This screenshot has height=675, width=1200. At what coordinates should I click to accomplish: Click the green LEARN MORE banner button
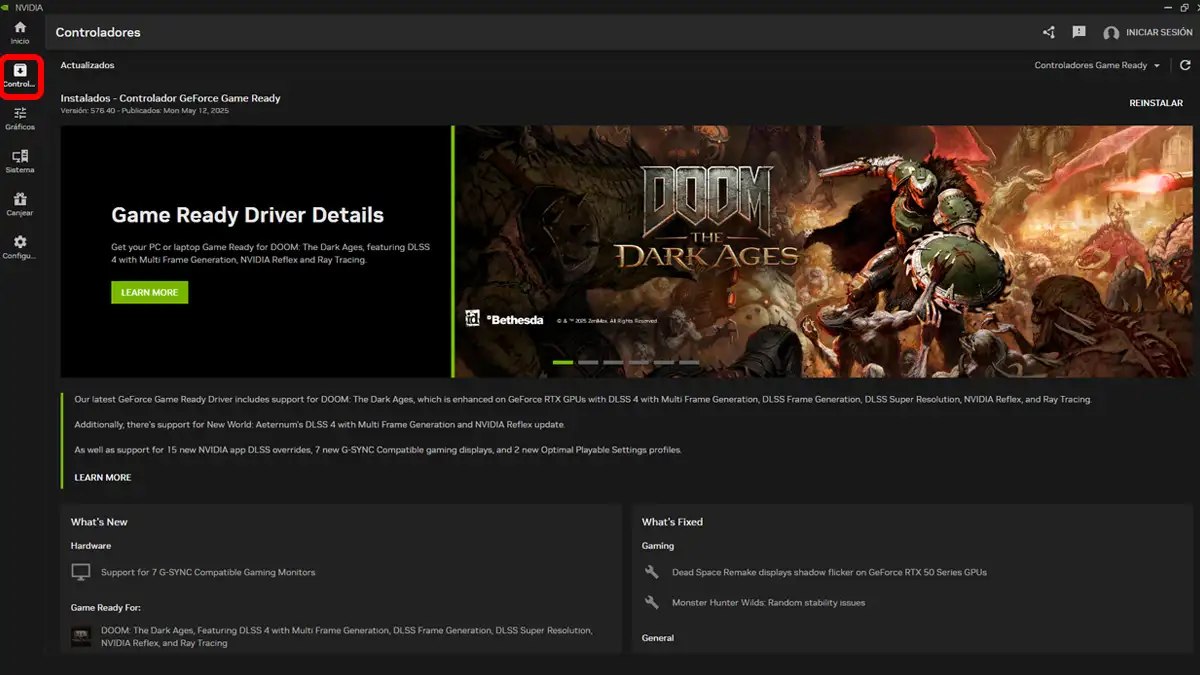click(x=149, y=292)
